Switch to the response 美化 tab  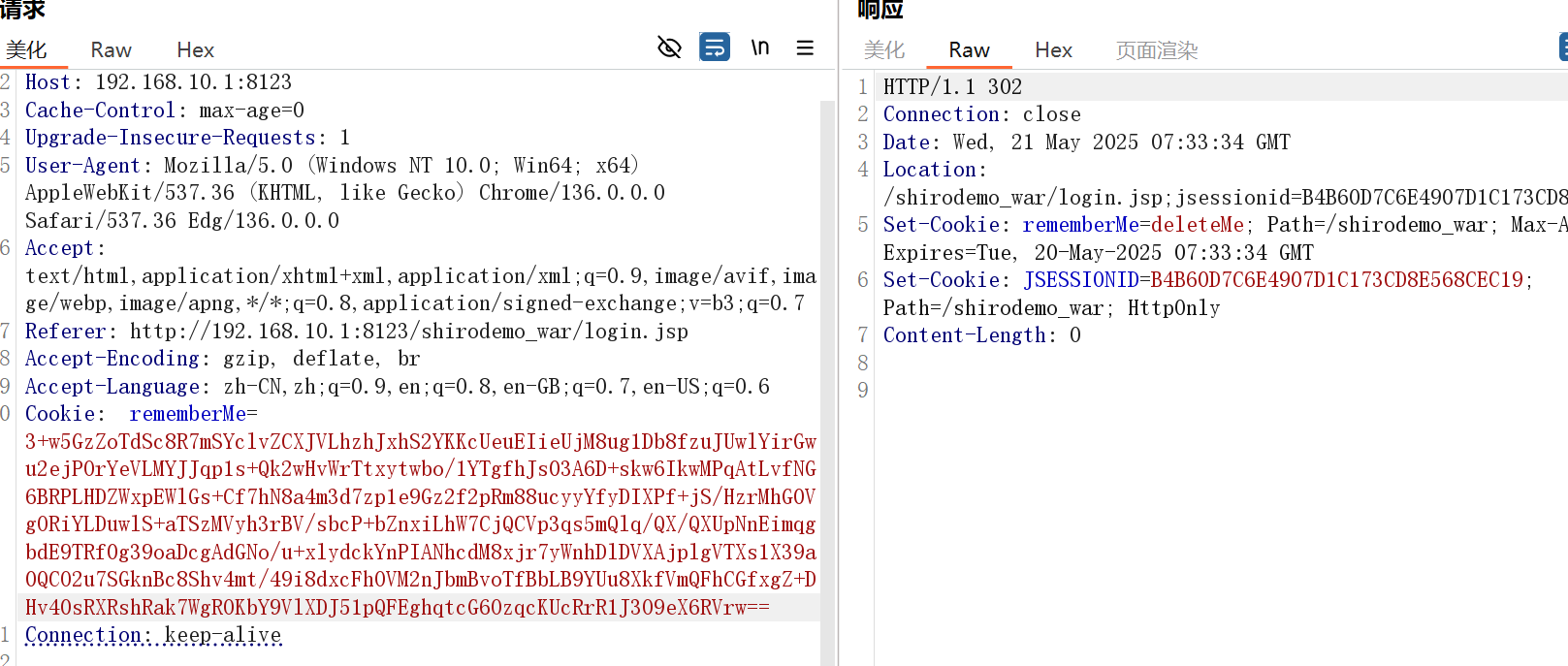[x=883, y=50]
